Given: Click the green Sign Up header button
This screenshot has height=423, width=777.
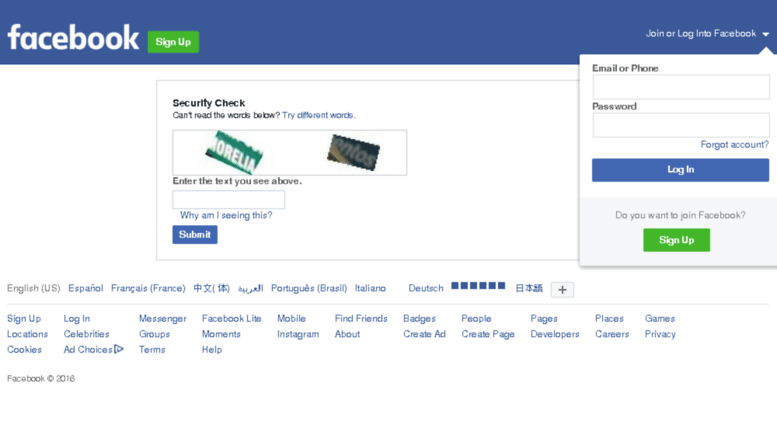Looking at the screenshot, I should tap(173, 42).
